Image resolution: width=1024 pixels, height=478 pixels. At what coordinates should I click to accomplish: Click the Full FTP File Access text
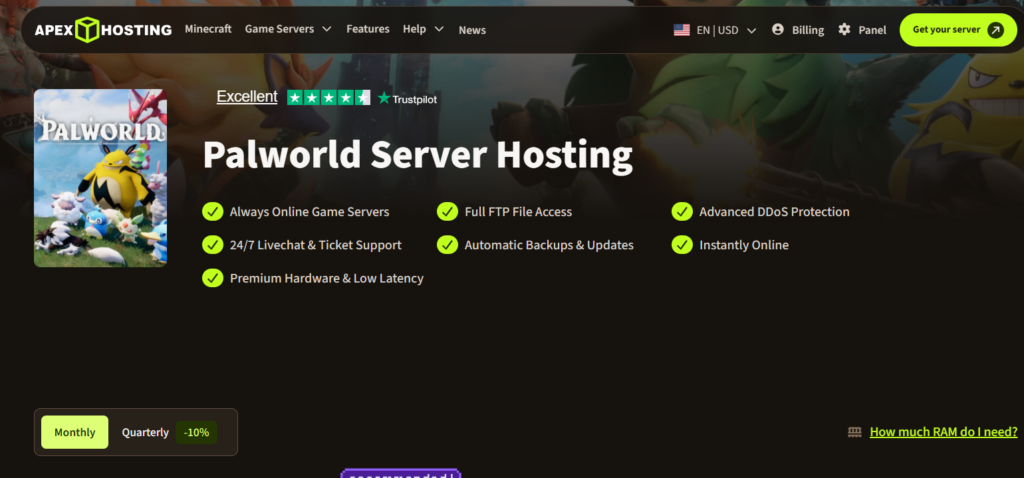point(518,212)
